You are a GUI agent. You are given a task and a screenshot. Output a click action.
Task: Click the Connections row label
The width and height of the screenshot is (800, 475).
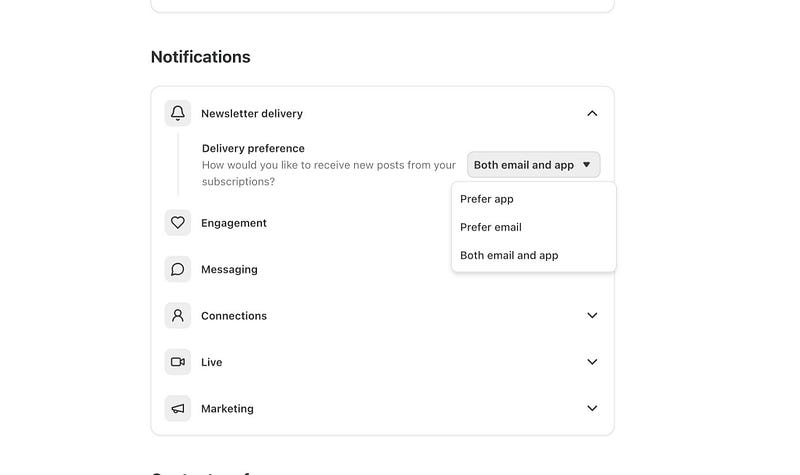[x=234, y=315]
